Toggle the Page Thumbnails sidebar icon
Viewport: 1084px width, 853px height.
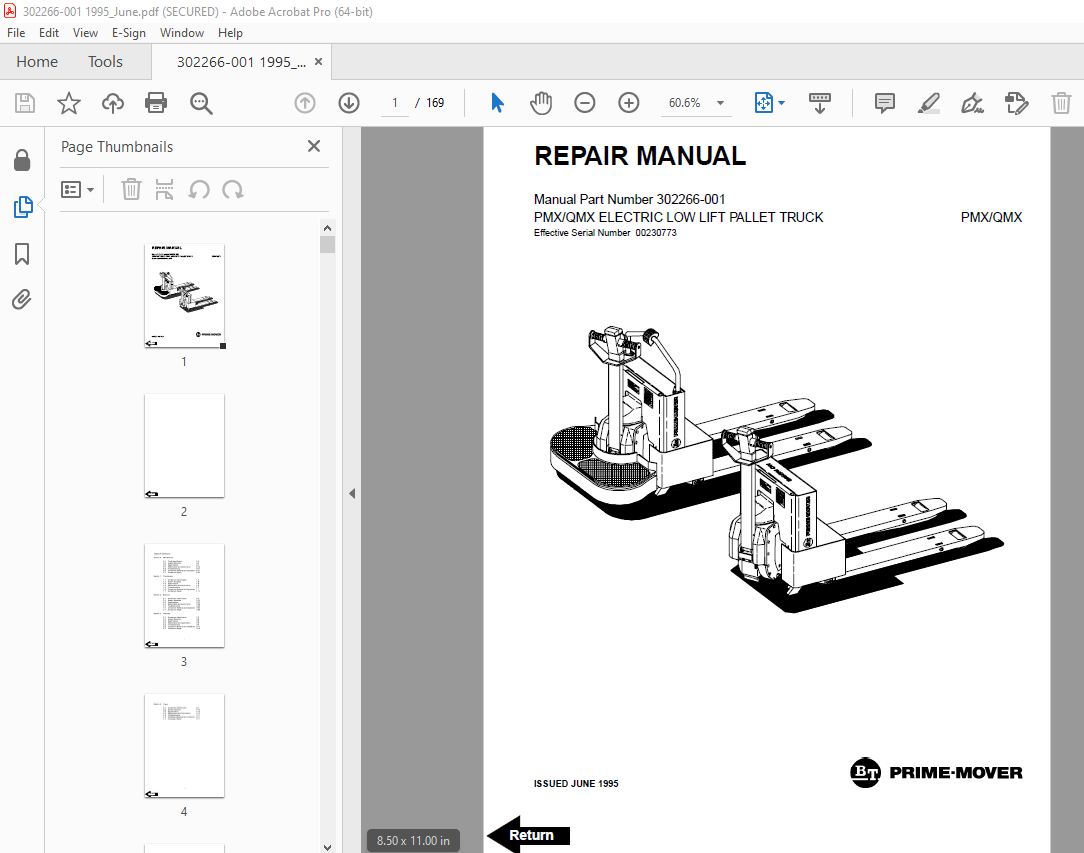pyautogui.click(x=23, y=207)
